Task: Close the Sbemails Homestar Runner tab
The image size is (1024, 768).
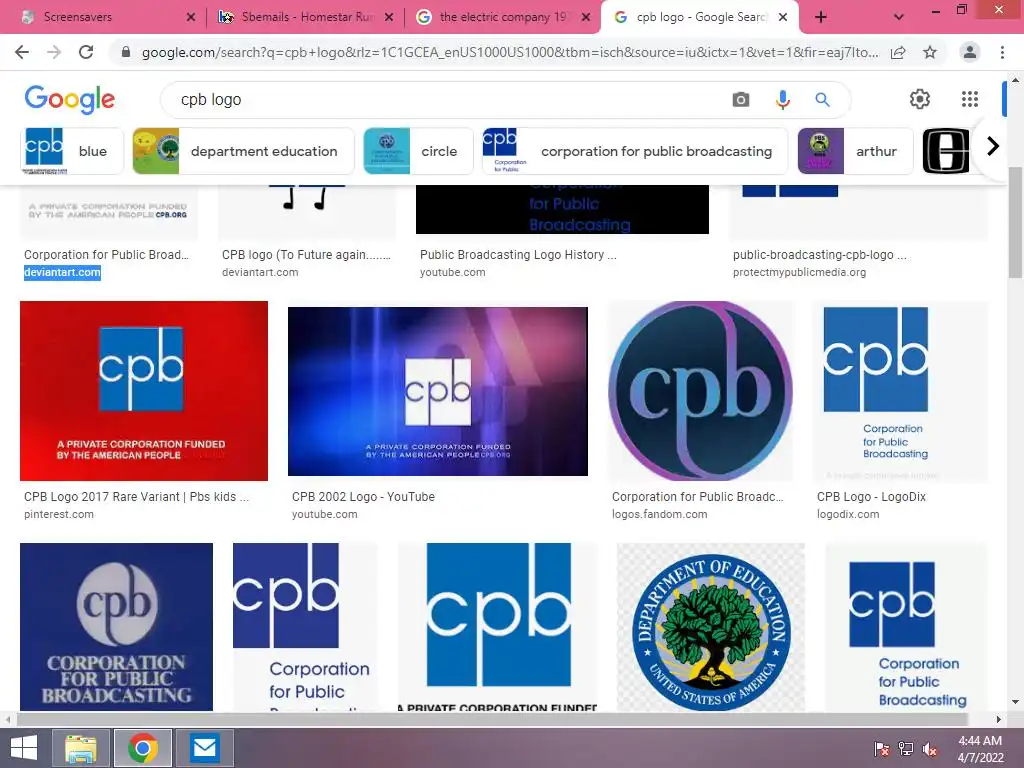Action: (389, 17)
